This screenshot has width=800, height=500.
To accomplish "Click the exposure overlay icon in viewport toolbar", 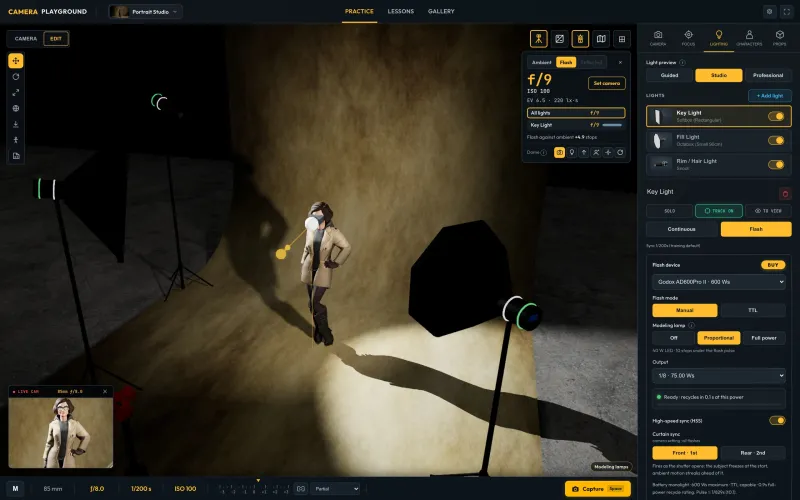I will tap(560, 39).
